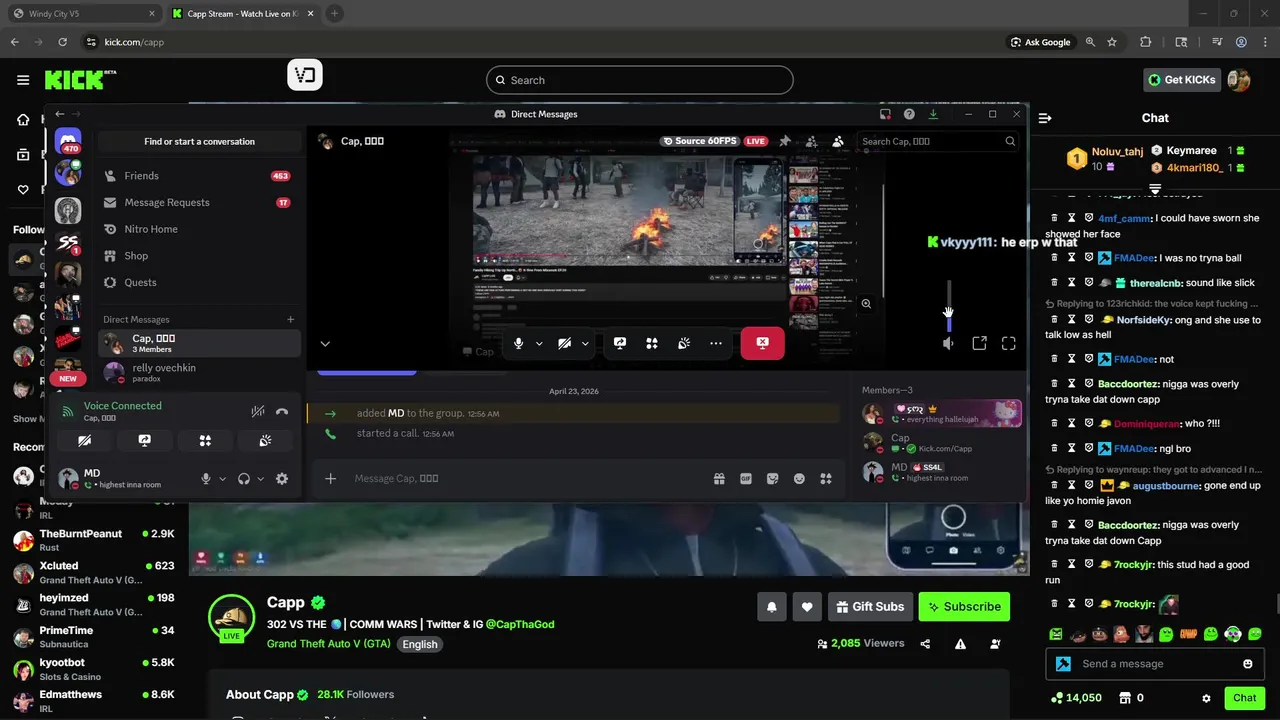Image resolution: width=1280 pixels, height=720 pixels.
Task: Toggle notifications bell for Capp
Action: (x=772, y=606)
